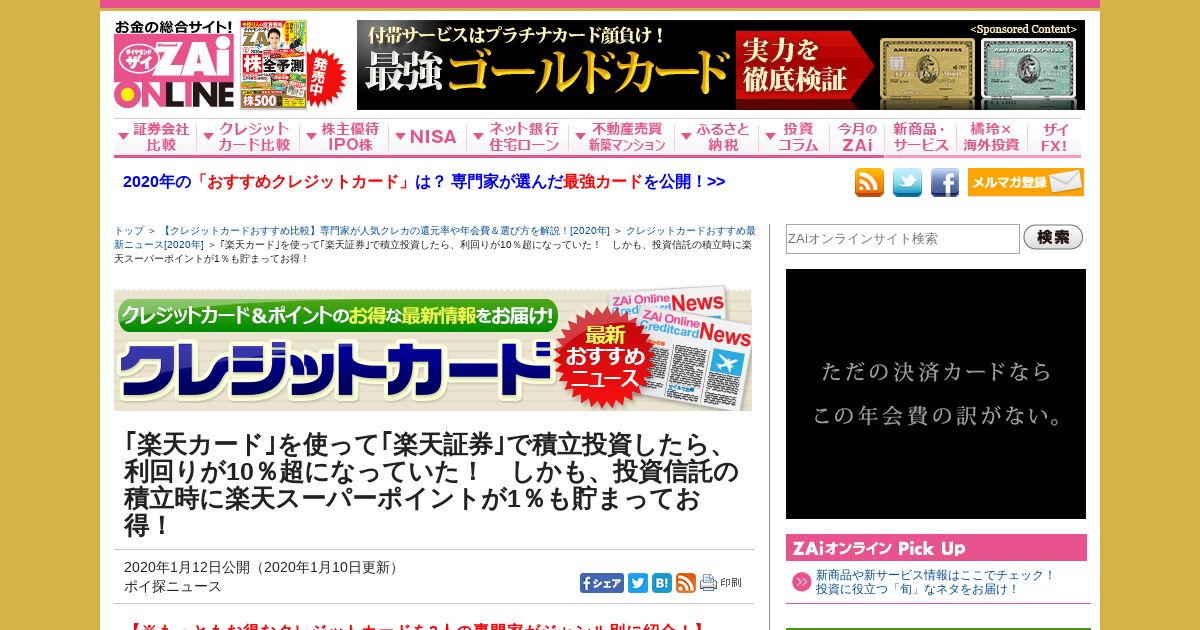
Task: Open the 最強ゴールドカード sponsored banner
Action: 720,65
